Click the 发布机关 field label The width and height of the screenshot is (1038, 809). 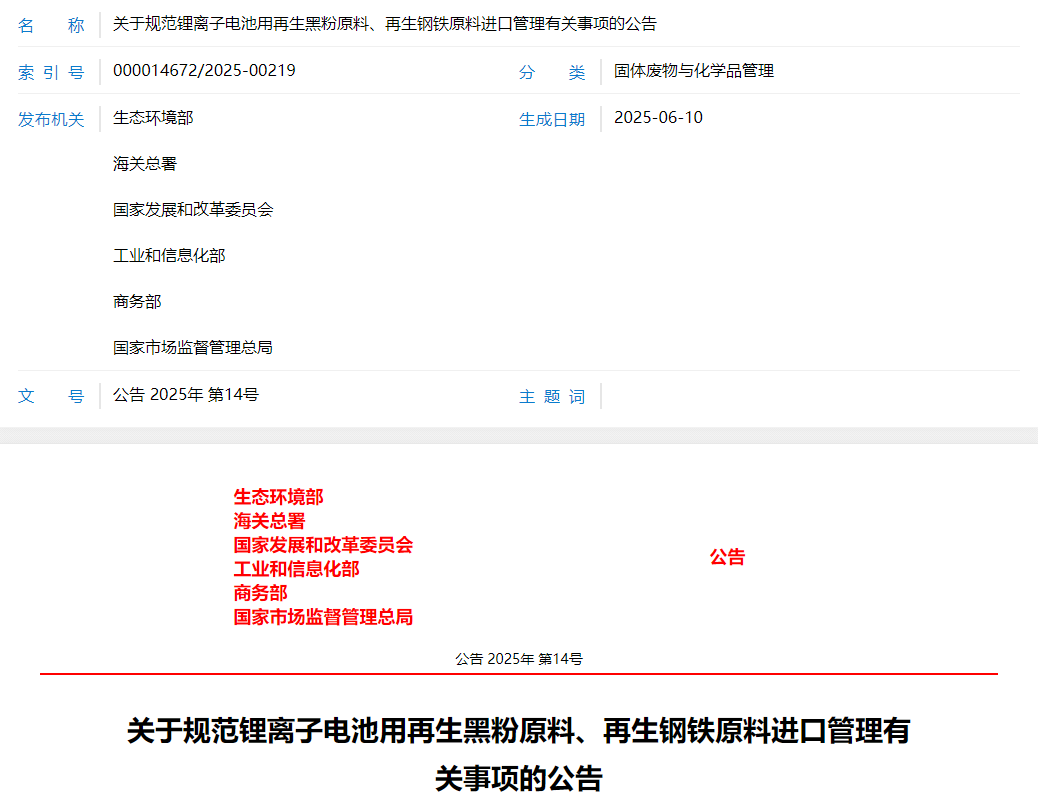51,119
